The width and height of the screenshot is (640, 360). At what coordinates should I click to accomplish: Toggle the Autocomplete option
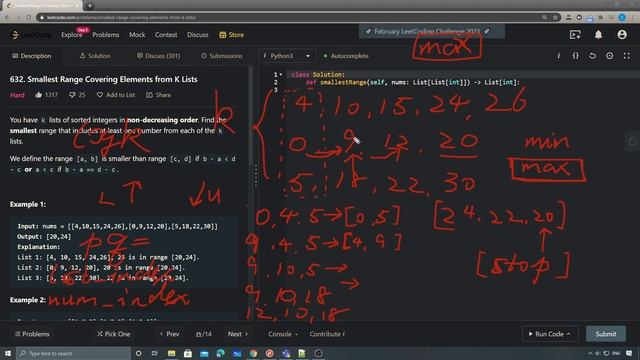(x=346, y=56)
